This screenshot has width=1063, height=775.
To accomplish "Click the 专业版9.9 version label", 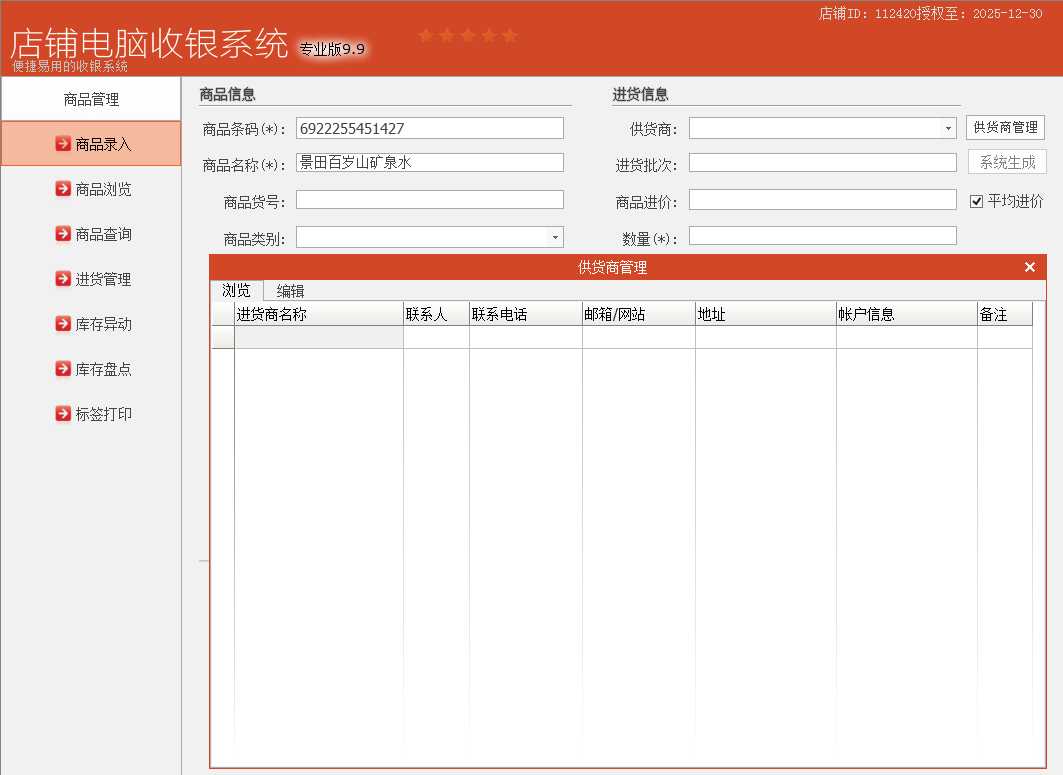I will [332, 49].
